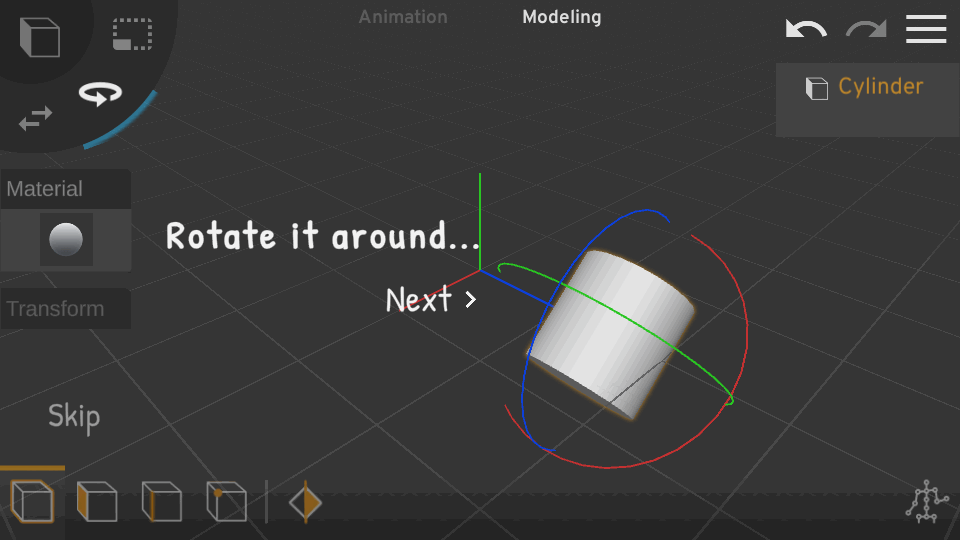Switch to the Animation tab

(x=403, y=17)
